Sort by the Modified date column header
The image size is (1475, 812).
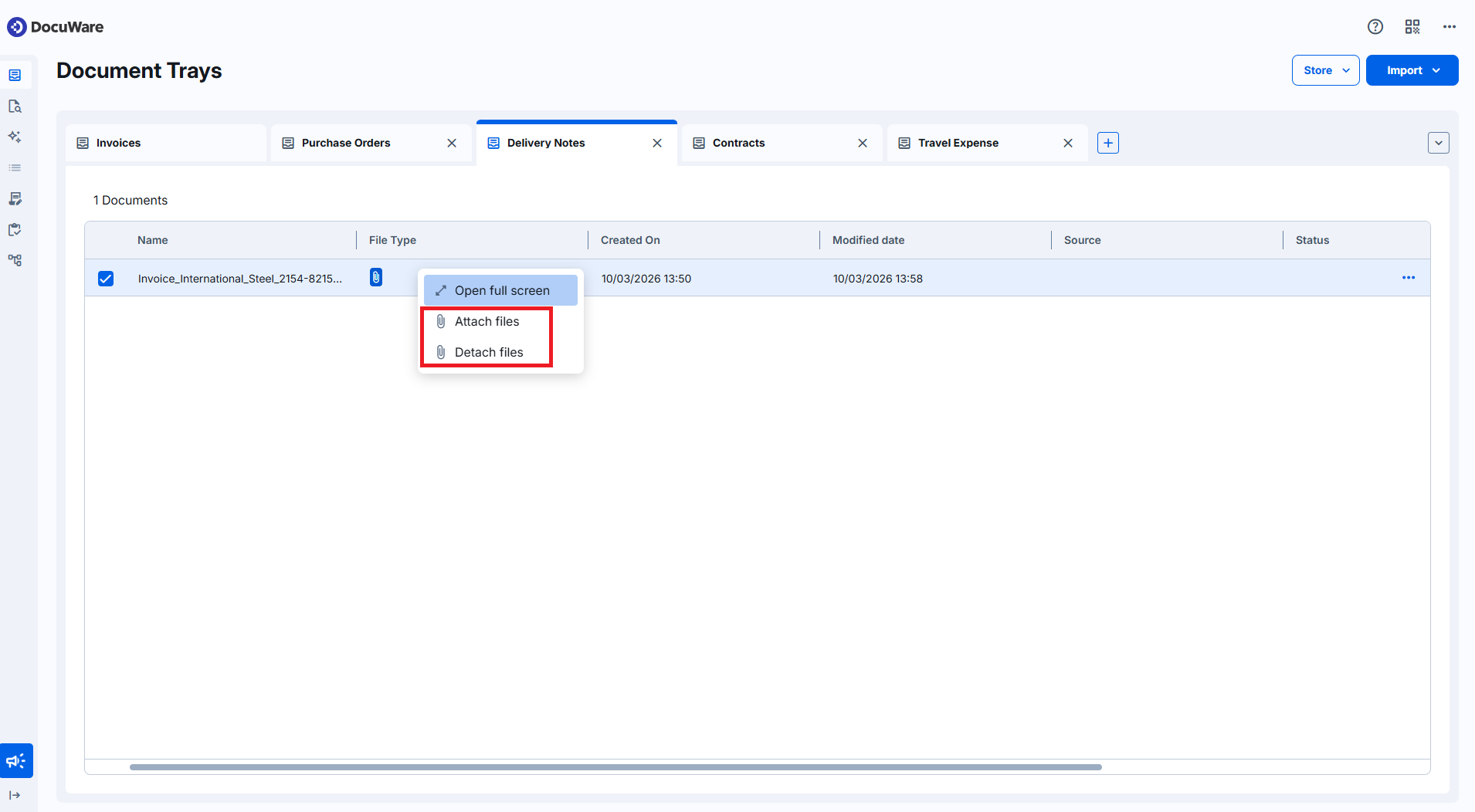pos(868,240)
